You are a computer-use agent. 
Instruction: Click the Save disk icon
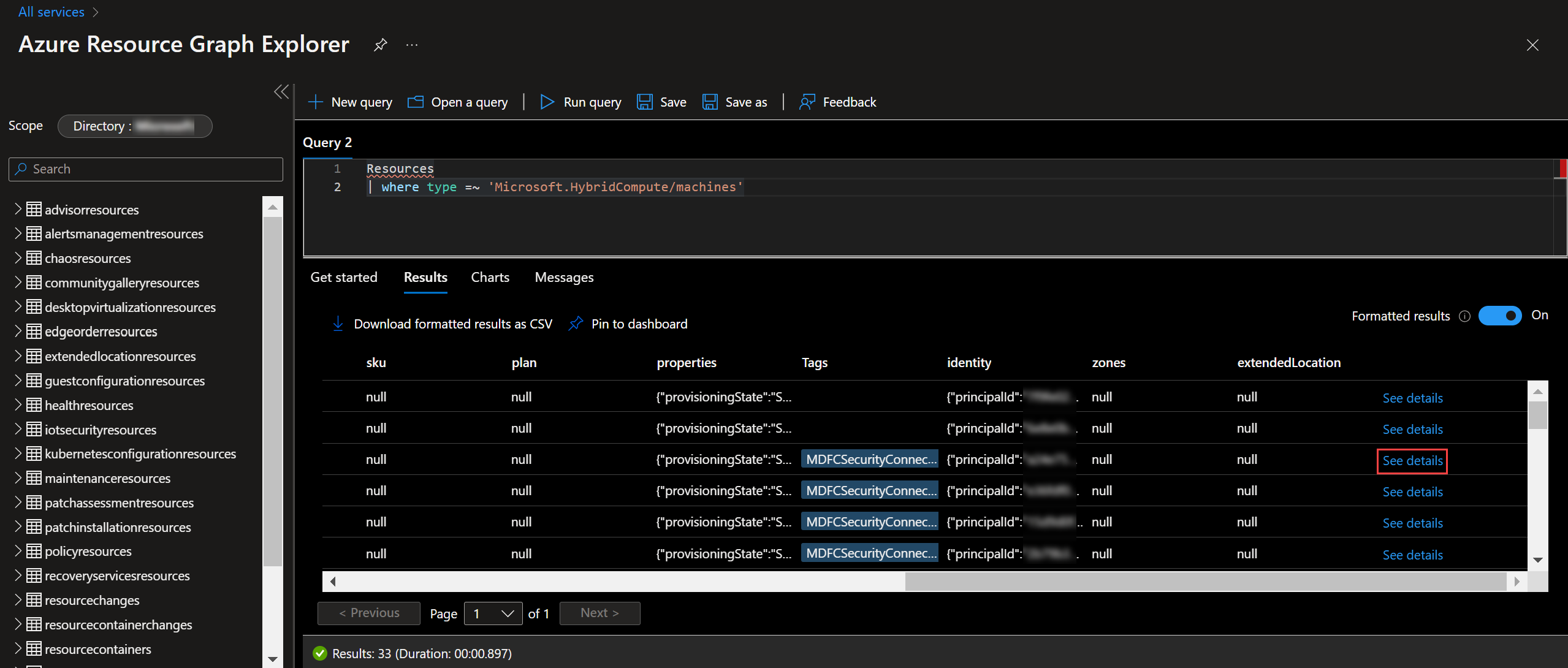(x=644, y=102)
